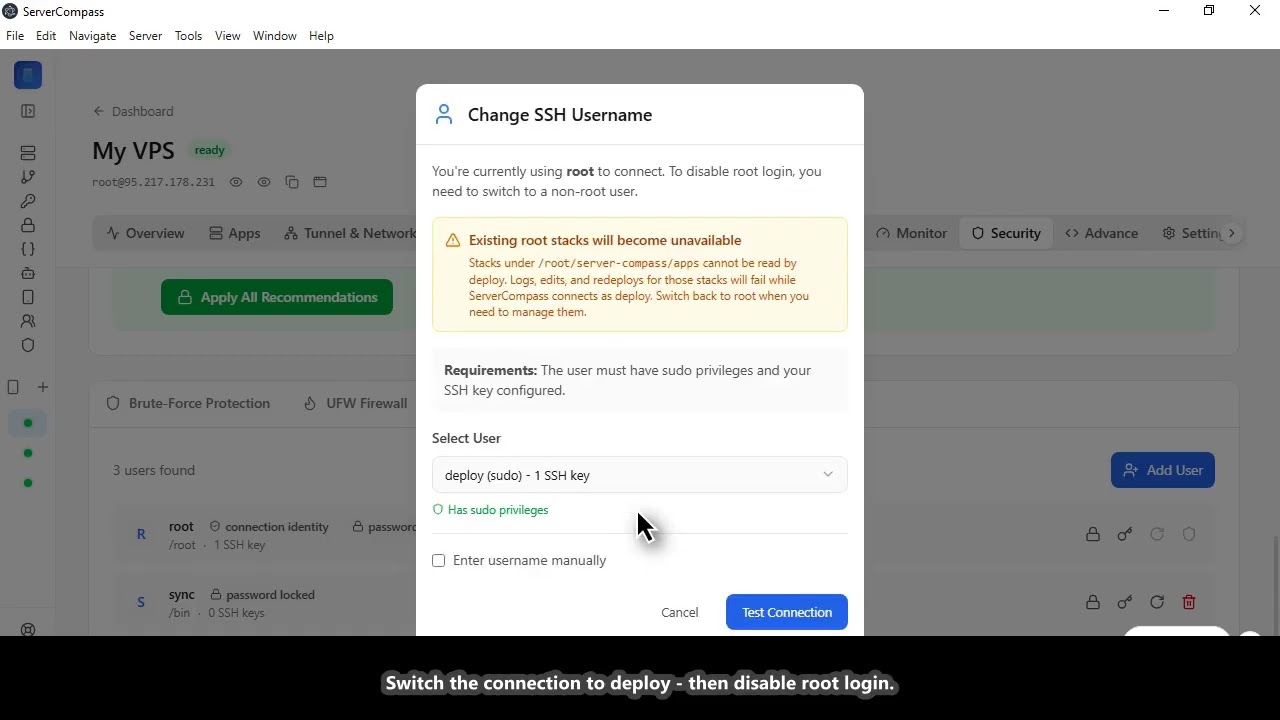
Task: Check the Enter username manually checkbox
Action: pyautogui.click(x=438, y=560)
